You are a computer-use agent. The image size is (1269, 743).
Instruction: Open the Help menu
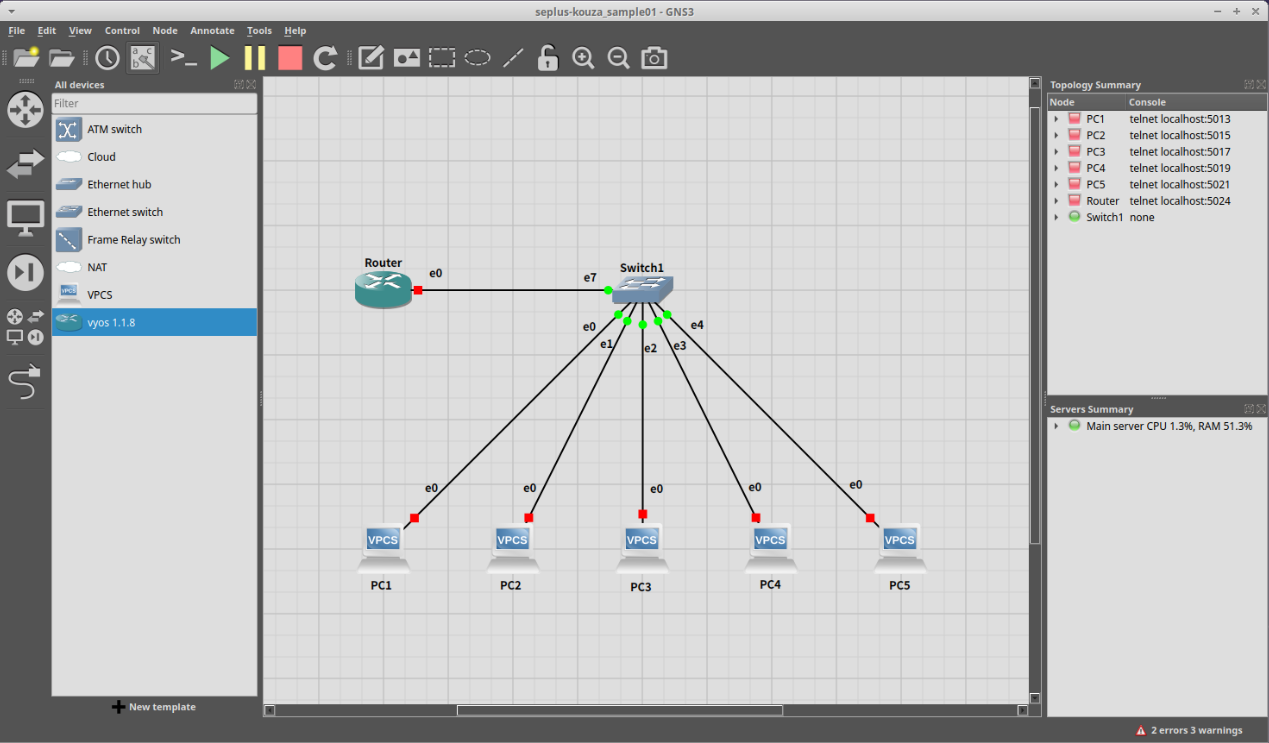click(x=295, y=31)
